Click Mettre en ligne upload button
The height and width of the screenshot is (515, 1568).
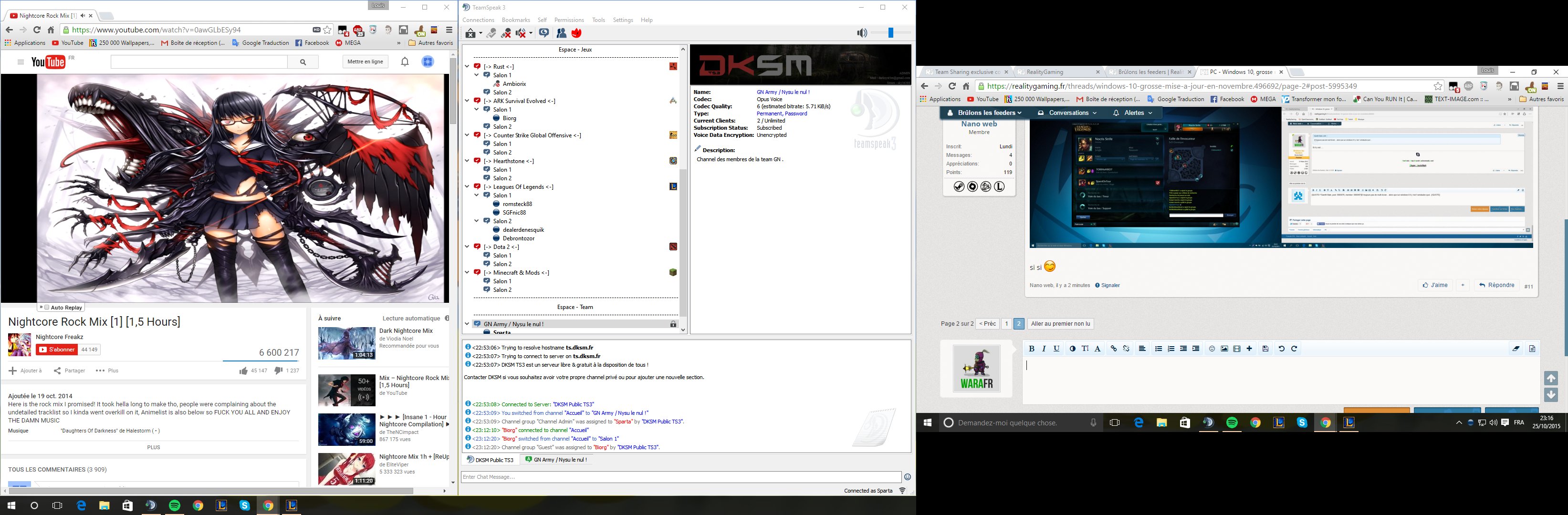(x=365, y=62)
